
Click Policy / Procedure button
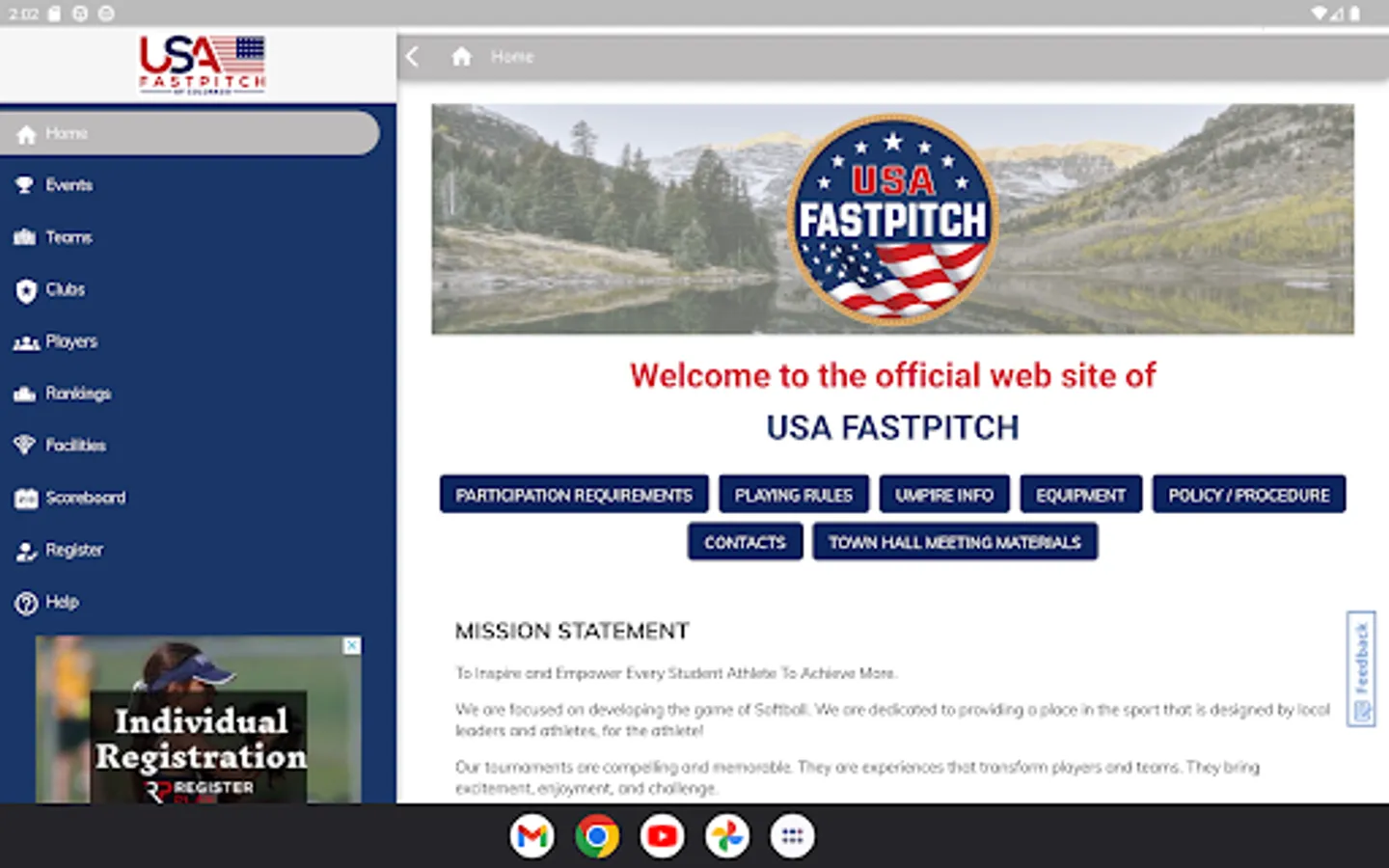click(1249, 495)
